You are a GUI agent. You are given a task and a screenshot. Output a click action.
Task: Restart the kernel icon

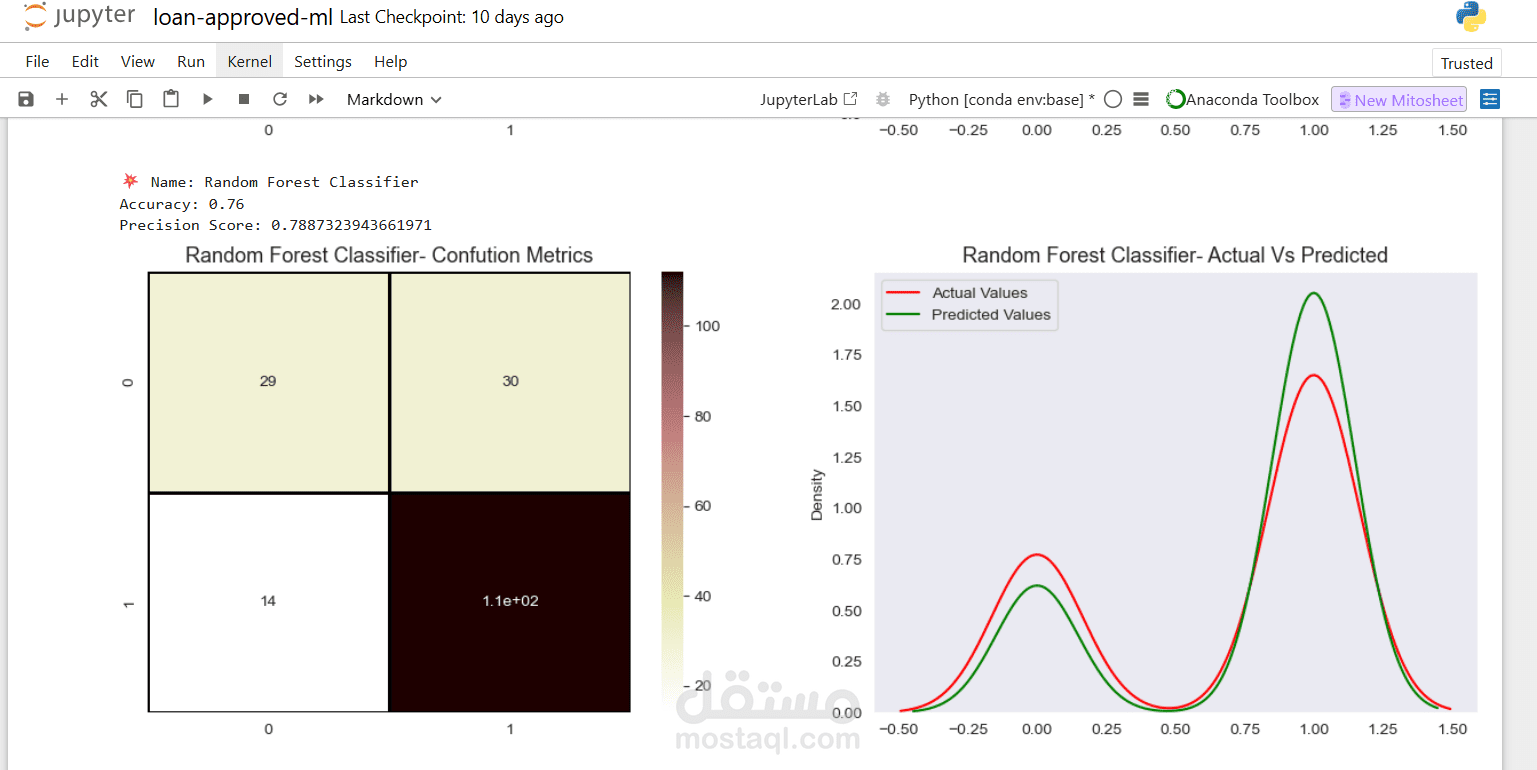(x=280, y=99)
